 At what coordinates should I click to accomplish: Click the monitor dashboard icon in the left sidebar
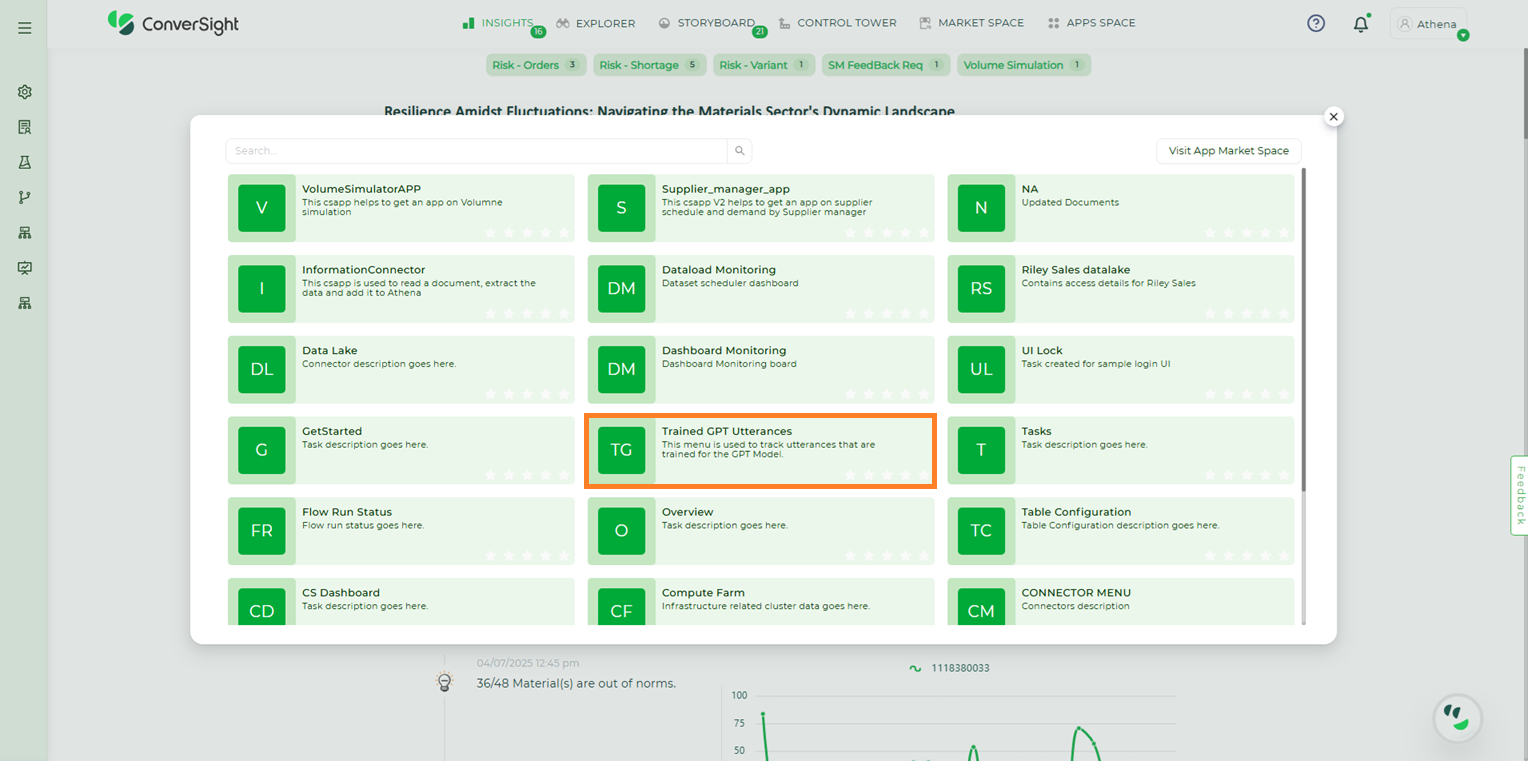pyautogui.click(x=25, y=268)
